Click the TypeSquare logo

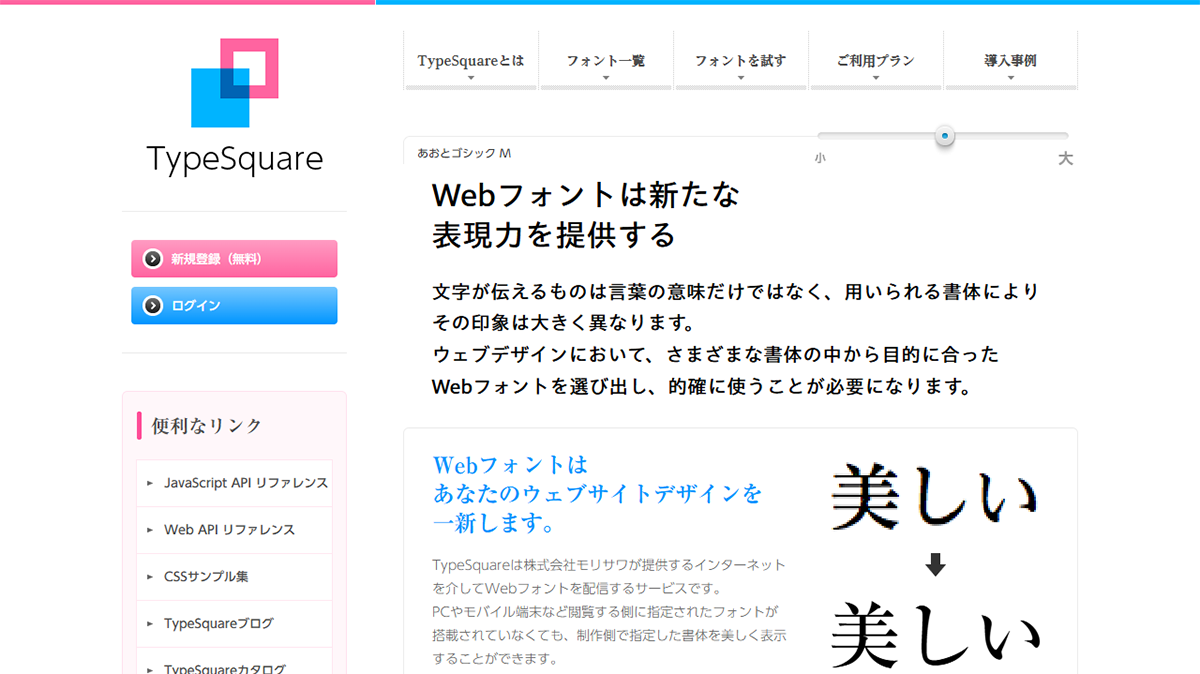[x=234, y=100]
